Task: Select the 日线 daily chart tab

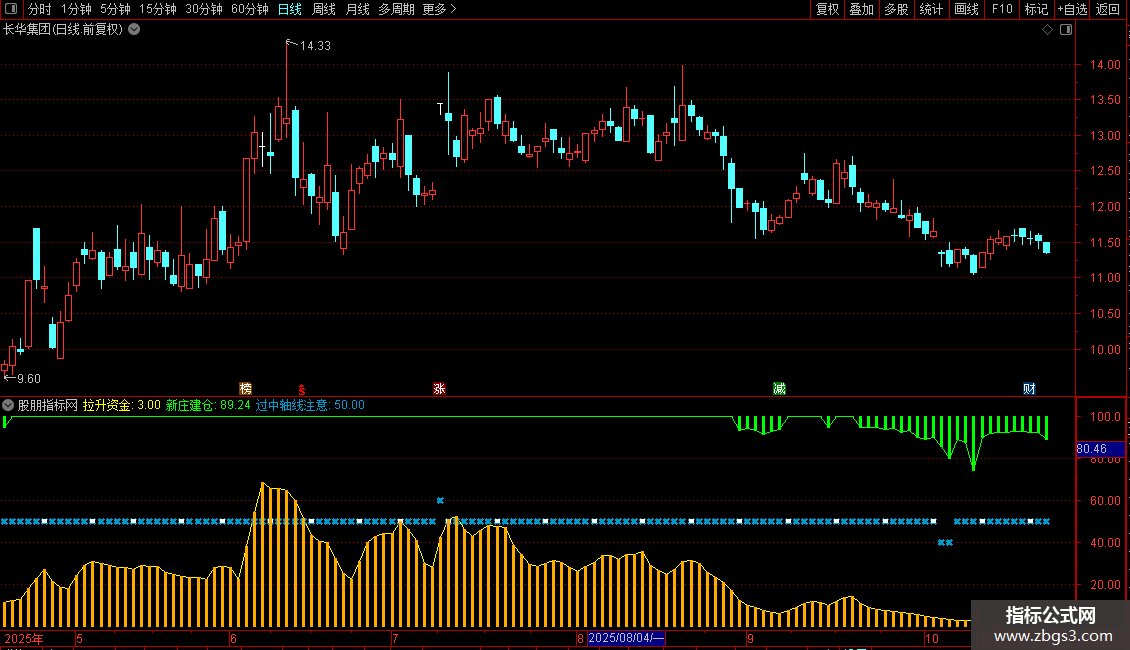Action: point(290,9)
